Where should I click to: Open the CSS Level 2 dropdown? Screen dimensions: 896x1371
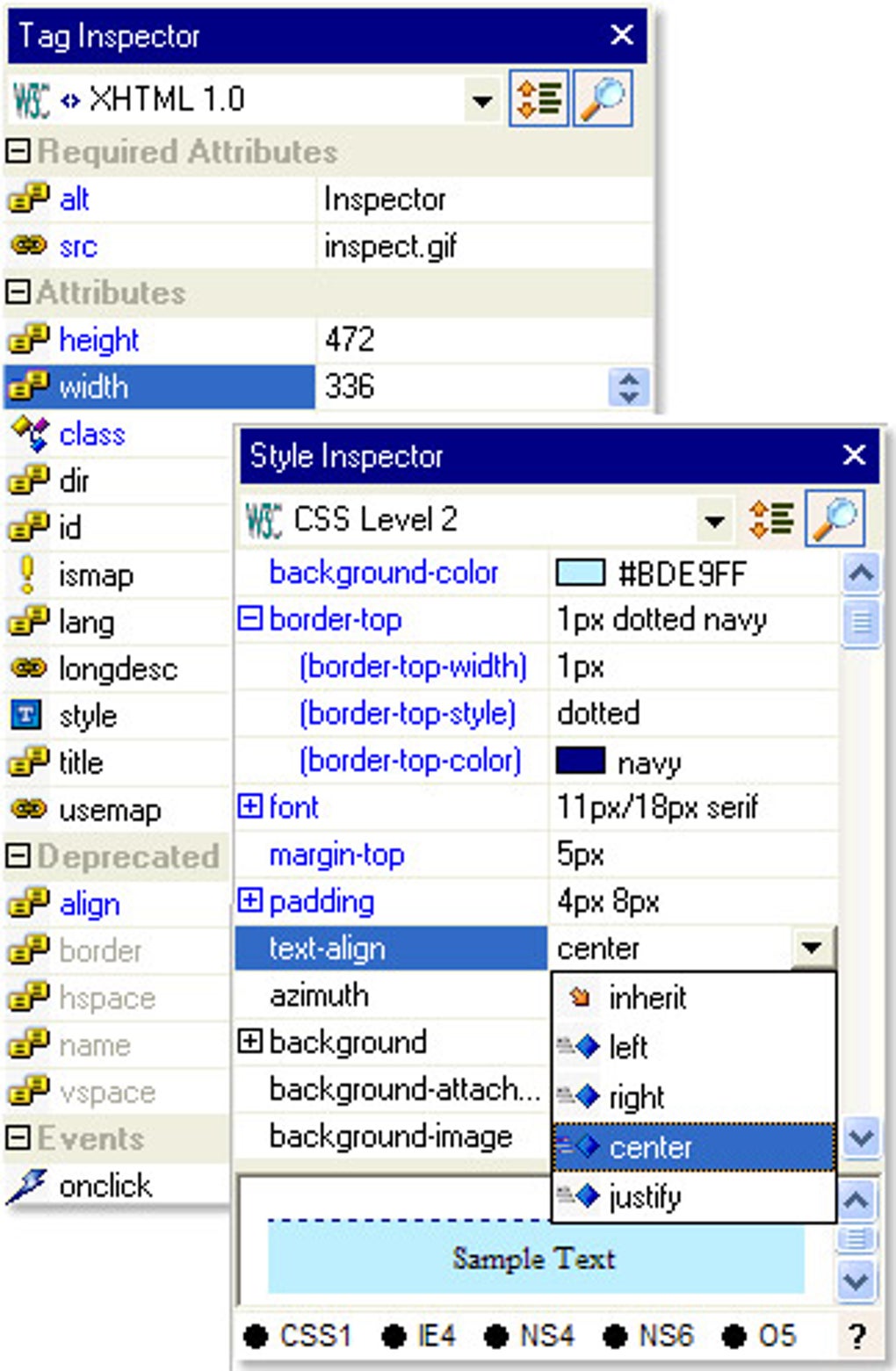715,520
